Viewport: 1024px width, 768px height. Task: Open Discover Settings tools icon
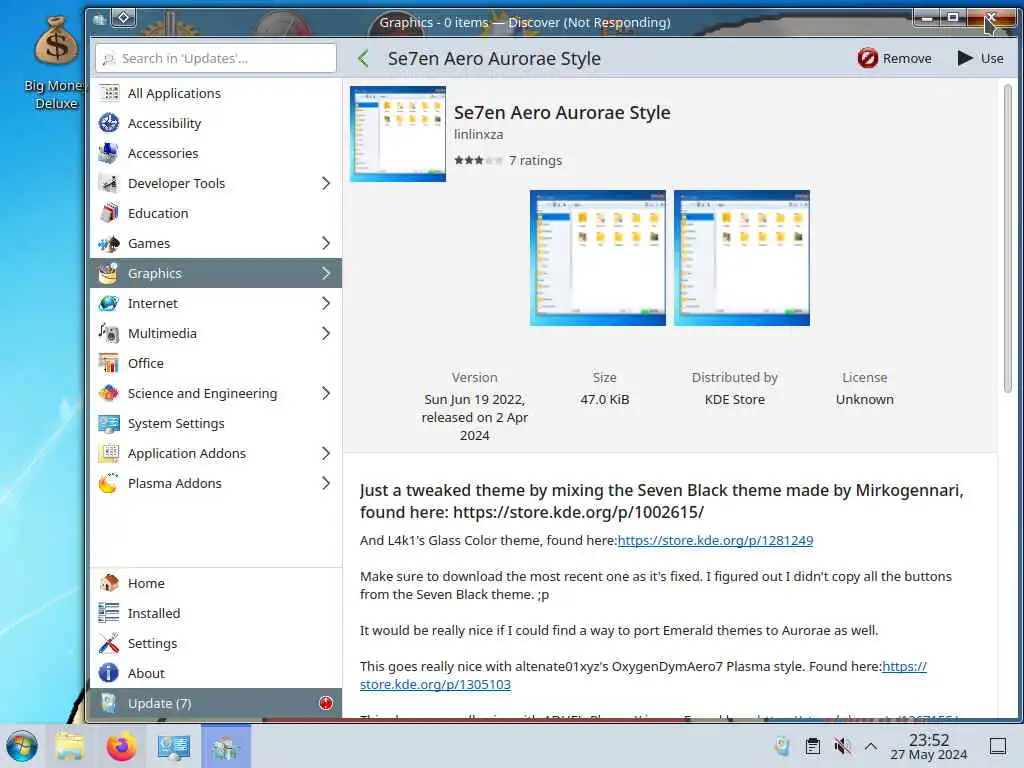coord(109,643)
